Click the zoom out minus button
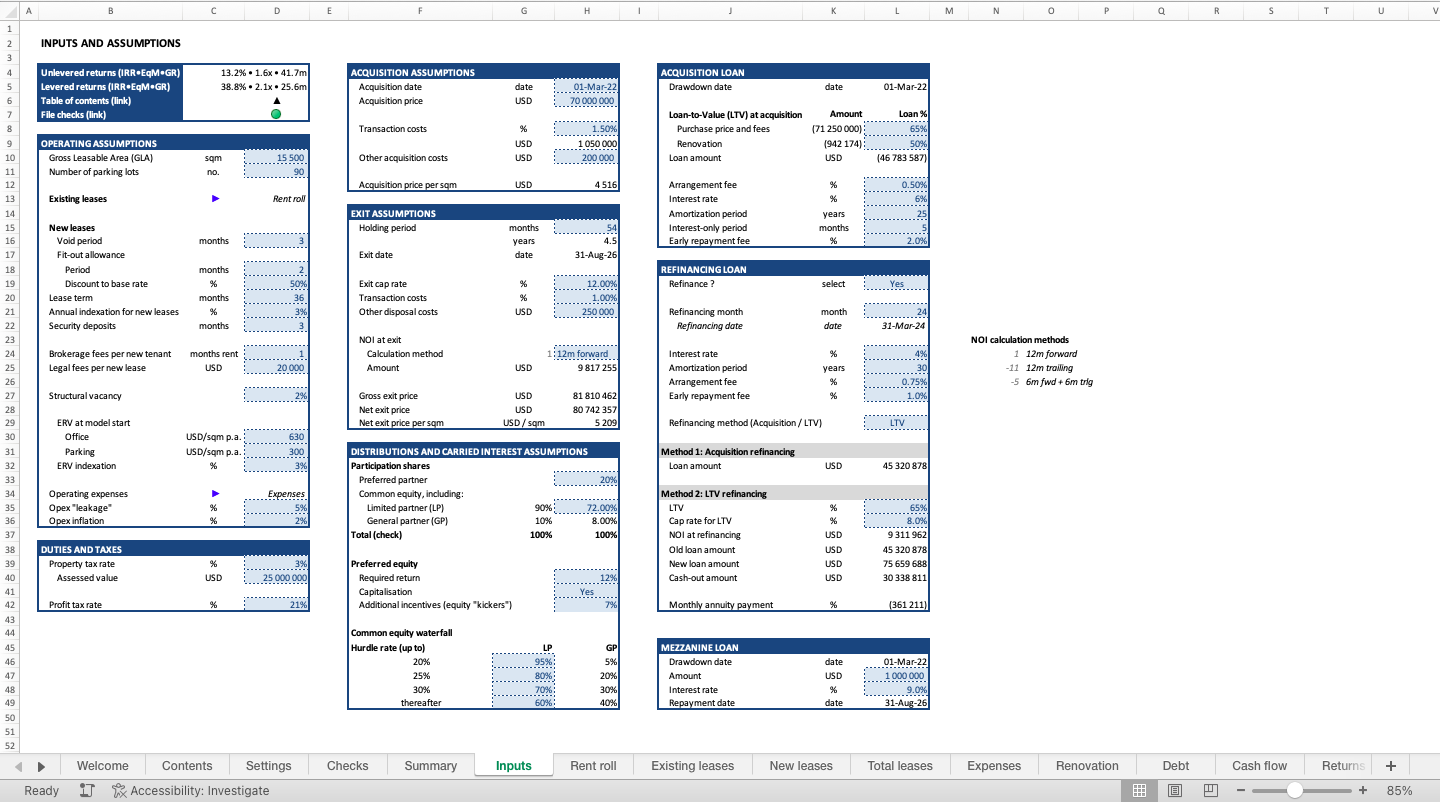The image size is (1440, 802). coord(1241,790)
